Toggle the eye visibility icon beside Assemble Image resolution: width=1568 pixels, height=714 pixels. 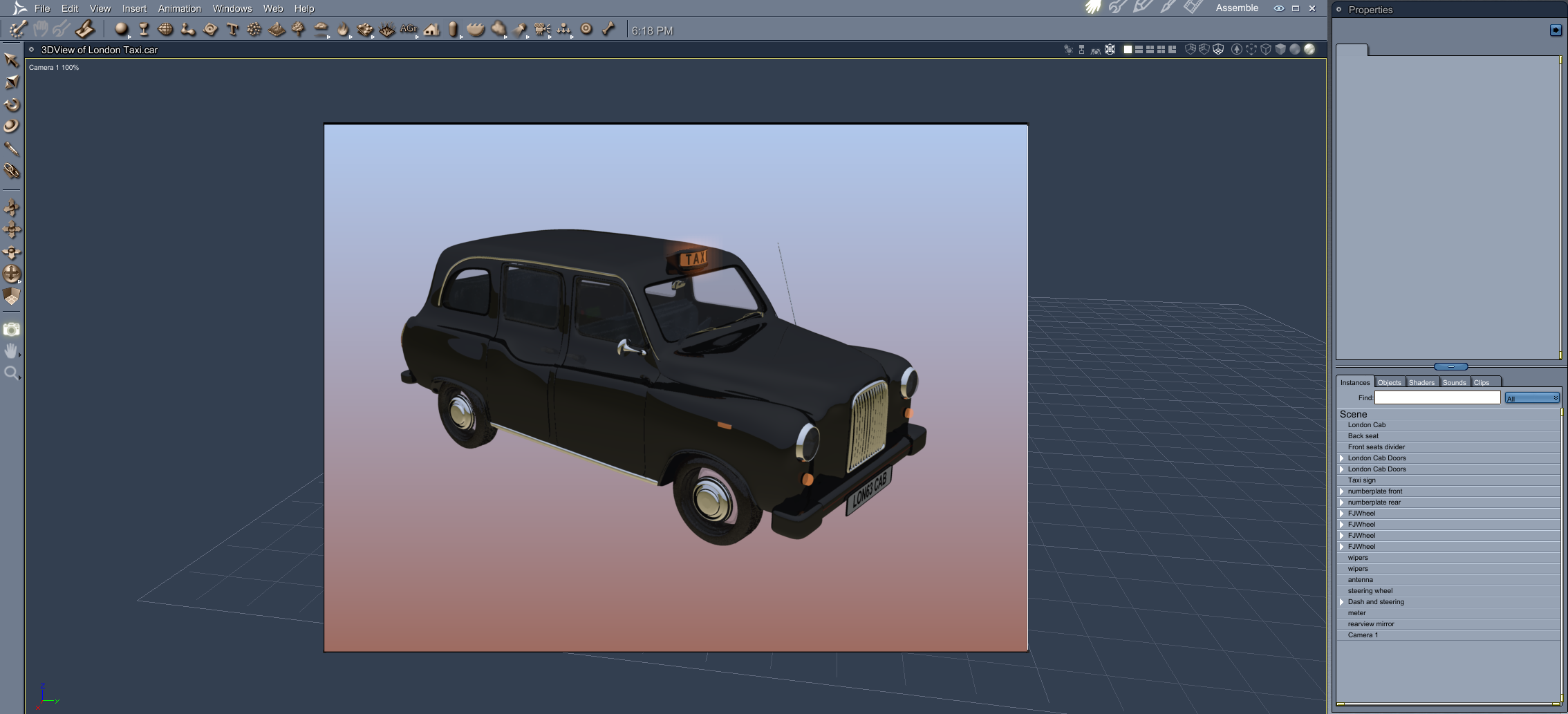pos(1278,8)
